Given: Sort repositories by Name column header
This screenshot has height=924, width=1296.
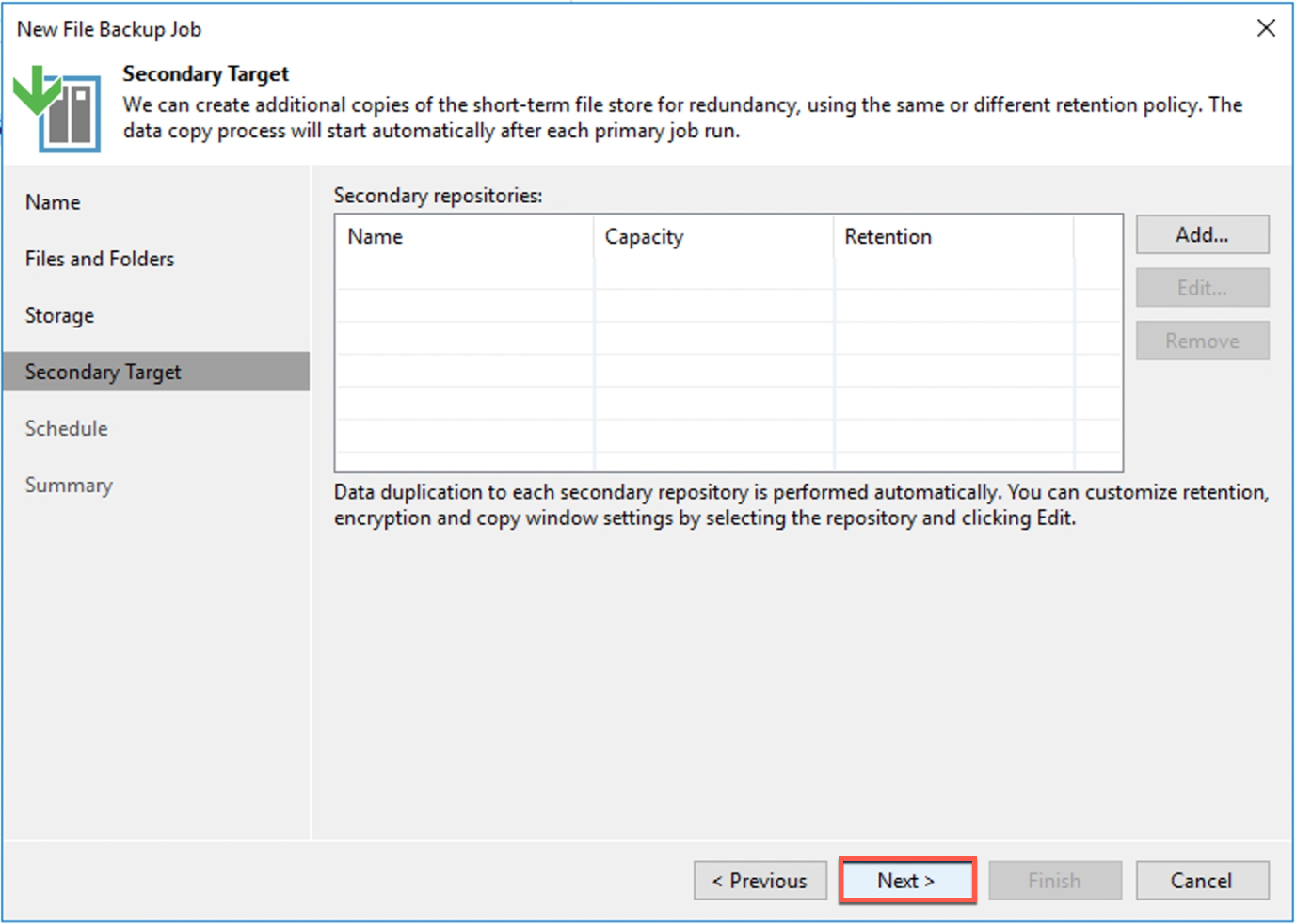Looking at the screenshot, I should [376, 237].
